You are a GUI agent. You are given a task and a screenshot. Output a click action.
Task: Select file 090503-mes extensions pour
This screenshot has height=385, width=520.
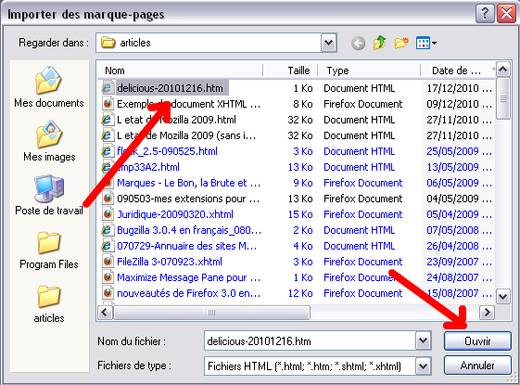click(x=188, y=199)
